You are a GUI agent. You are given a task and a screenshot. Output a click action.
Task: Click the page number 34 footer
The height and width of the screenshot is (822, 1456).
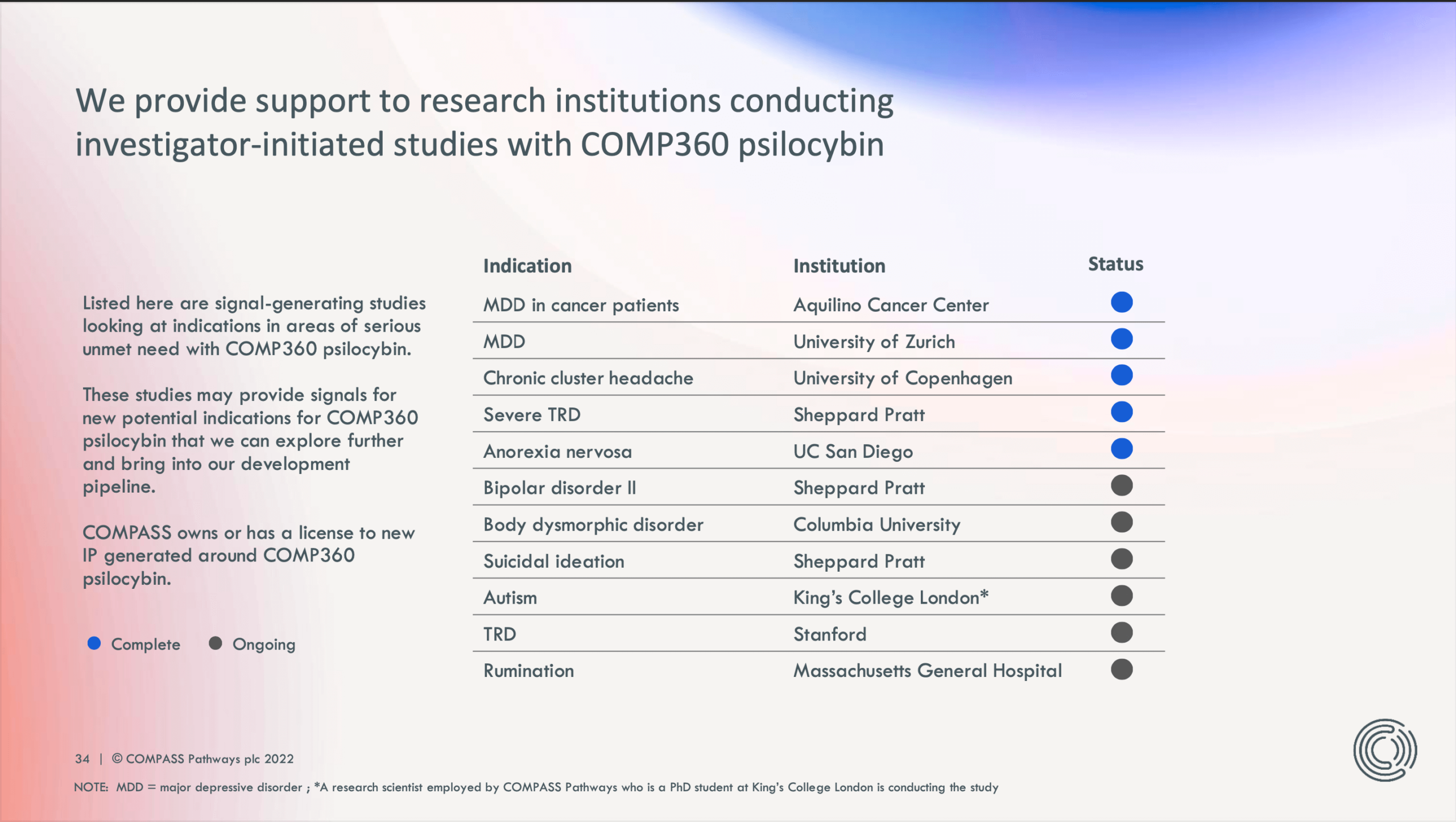82,759
